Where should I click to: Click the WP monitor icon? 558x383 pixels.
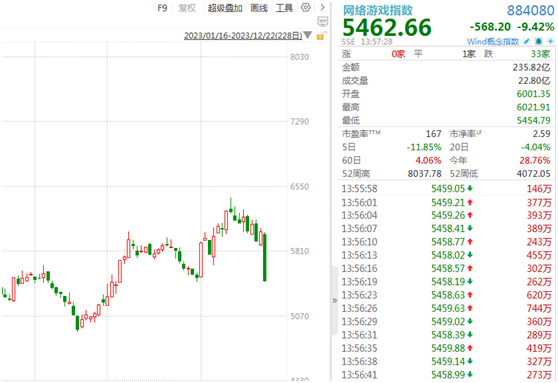tap(322, 21)
